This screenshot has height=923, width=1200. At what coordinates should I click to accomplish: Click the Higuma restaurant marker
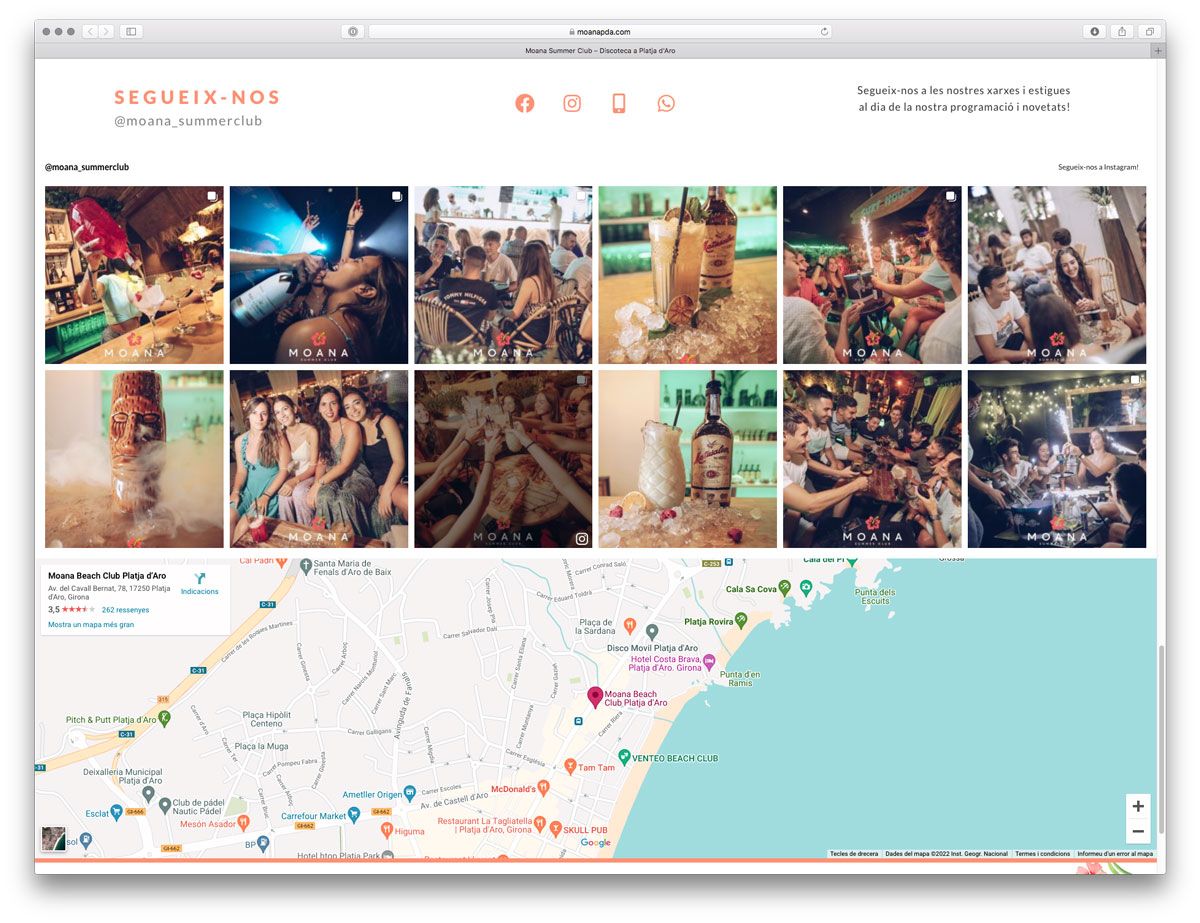(386, 830)
